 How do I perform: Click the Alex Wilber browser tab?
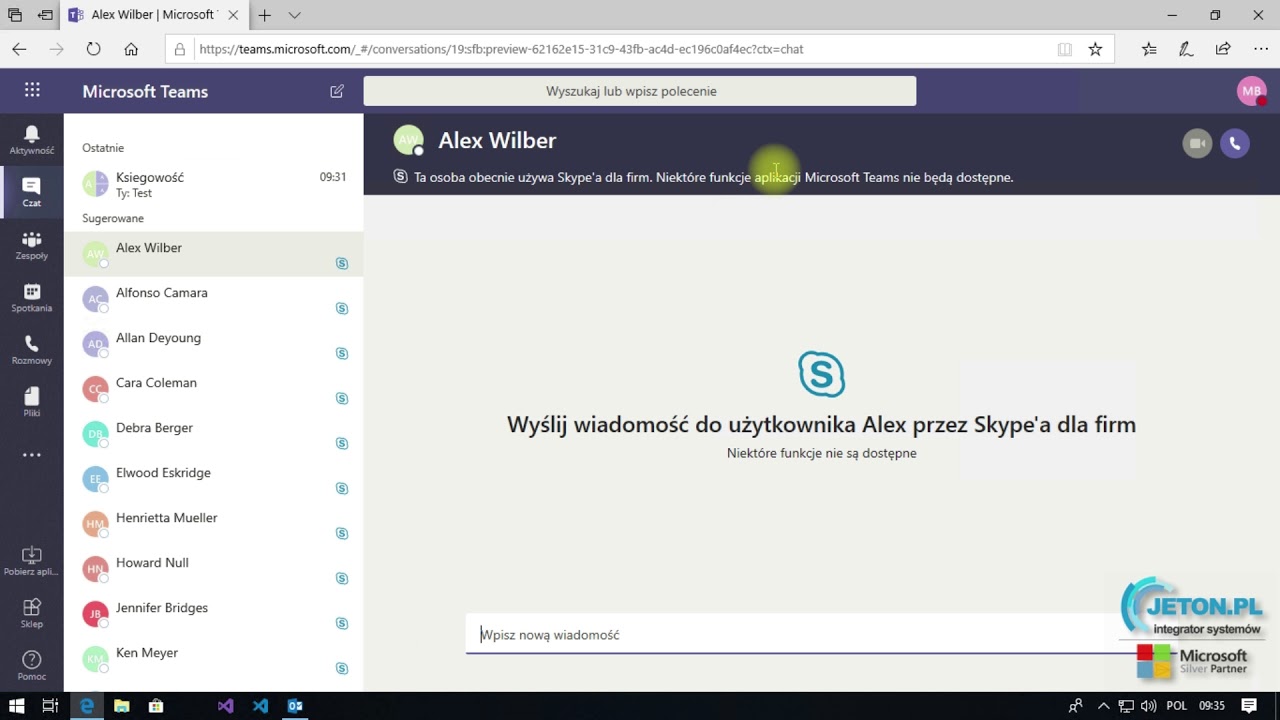point(155,15)
